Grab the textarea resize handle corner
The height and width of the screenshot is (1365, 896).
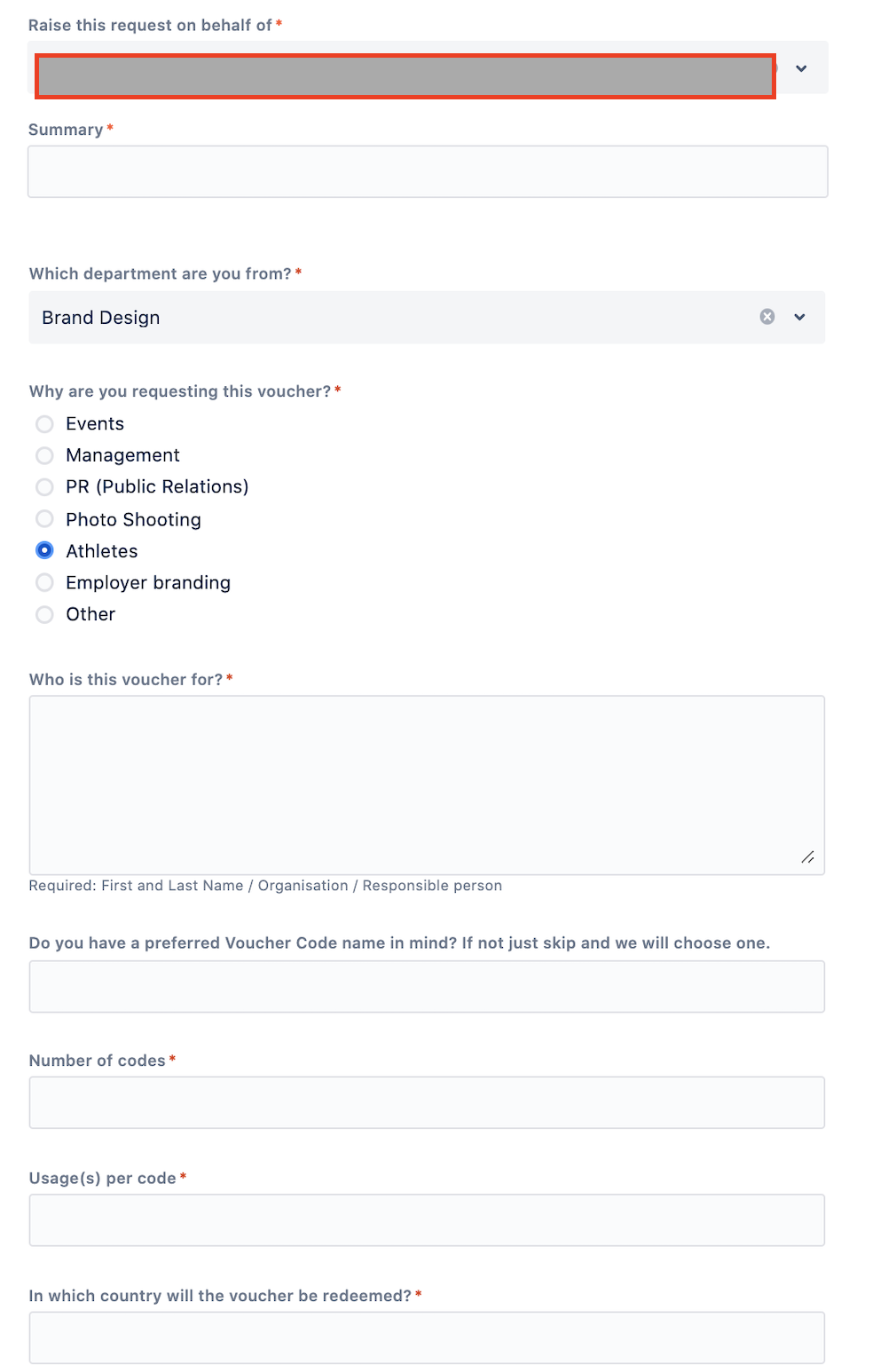tap(807, 857)
